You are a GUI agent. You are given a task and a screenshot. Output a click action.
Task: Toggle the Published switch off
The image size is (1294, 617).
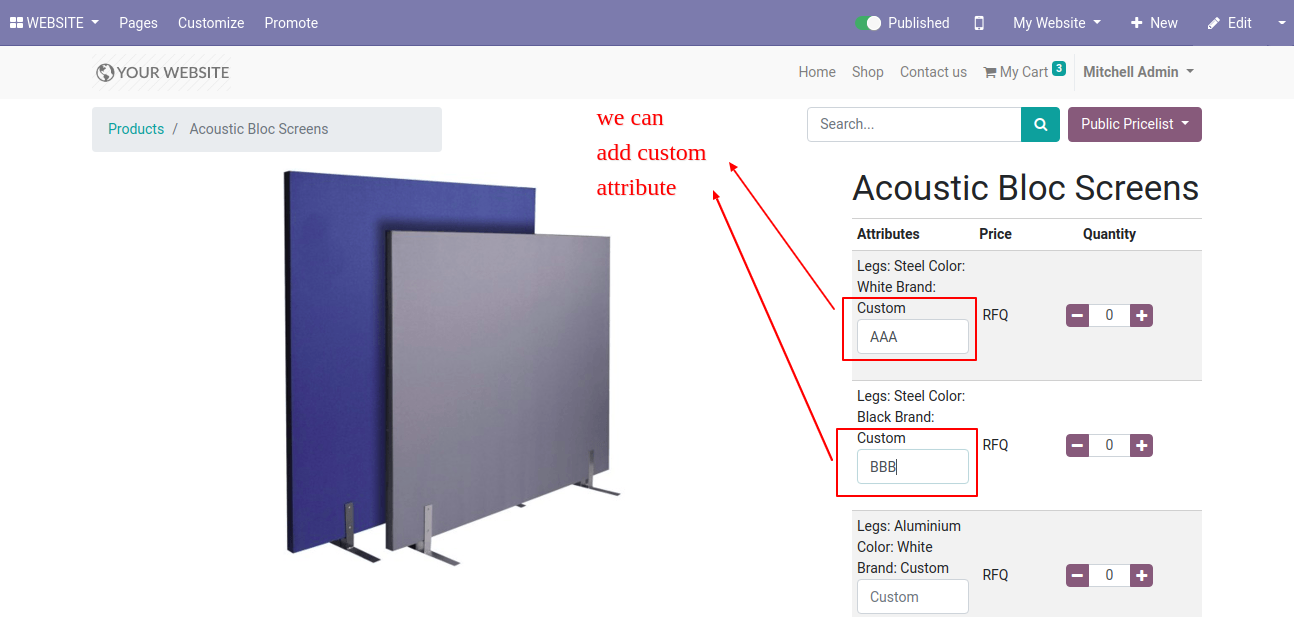point(868,23)
